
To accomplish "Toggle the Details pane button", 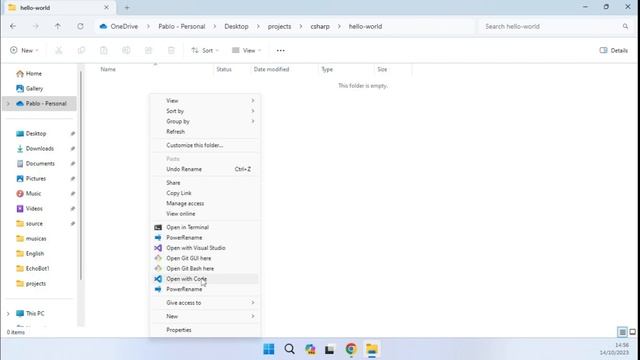I will (x=613, y=50).
